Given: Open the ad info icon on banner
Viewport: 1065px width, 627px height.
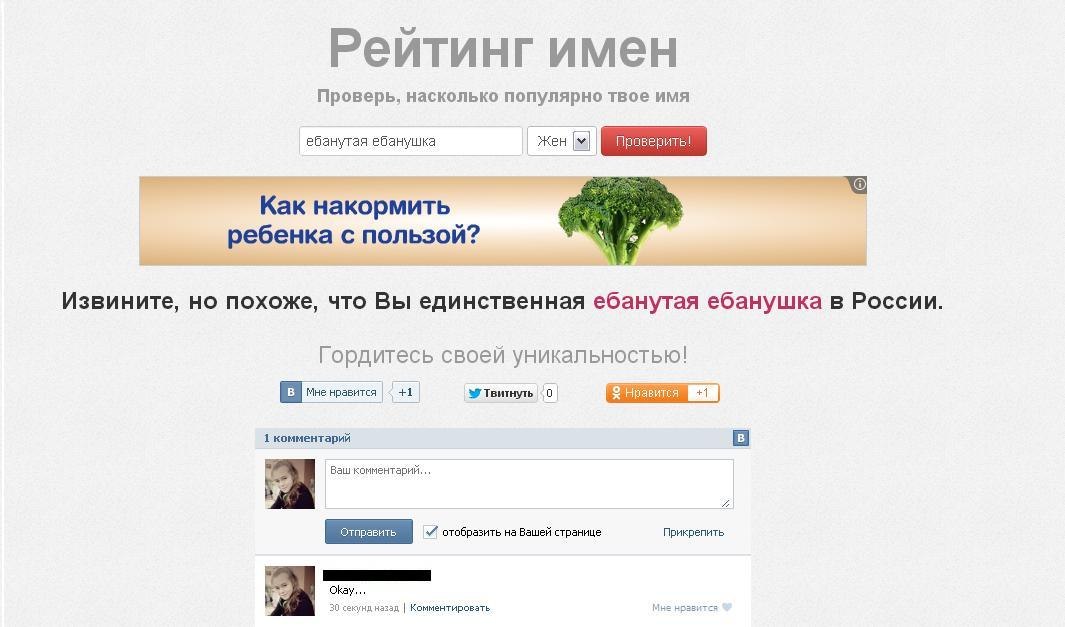Looking at the screenshot, I should click(859, 184).
